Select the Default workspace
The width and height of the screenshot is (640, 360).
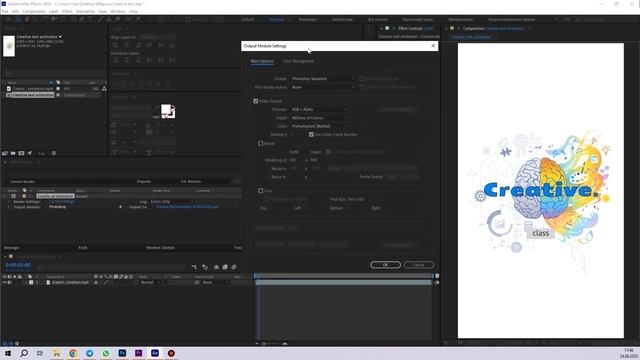247,20
